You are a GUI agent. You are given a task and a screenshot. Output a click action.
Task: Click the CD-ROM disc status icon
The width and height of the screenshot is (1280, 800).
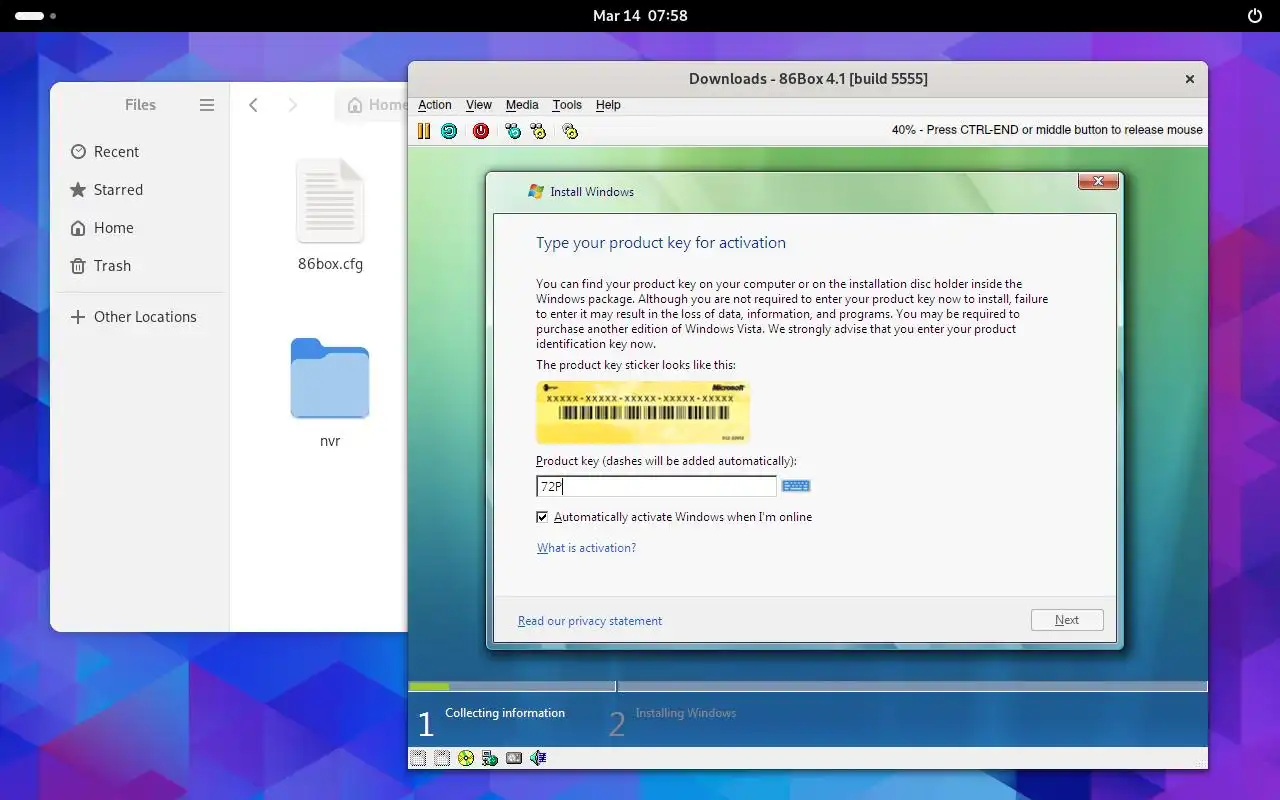click(x=466, y=758)
